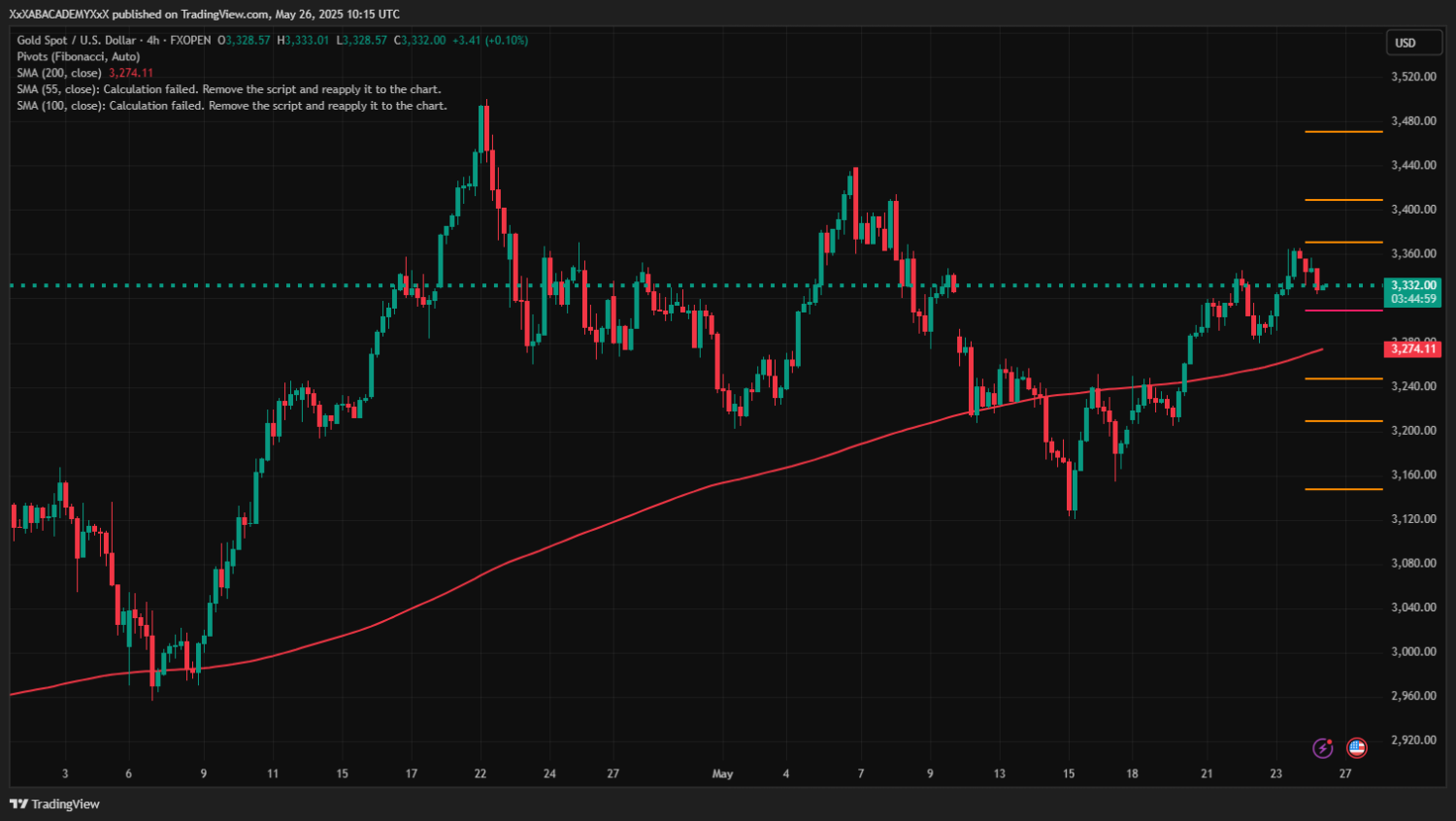Click the current price label 3,332.00
Viewport: 1456px width, 821px height.
coord(1413,285)
